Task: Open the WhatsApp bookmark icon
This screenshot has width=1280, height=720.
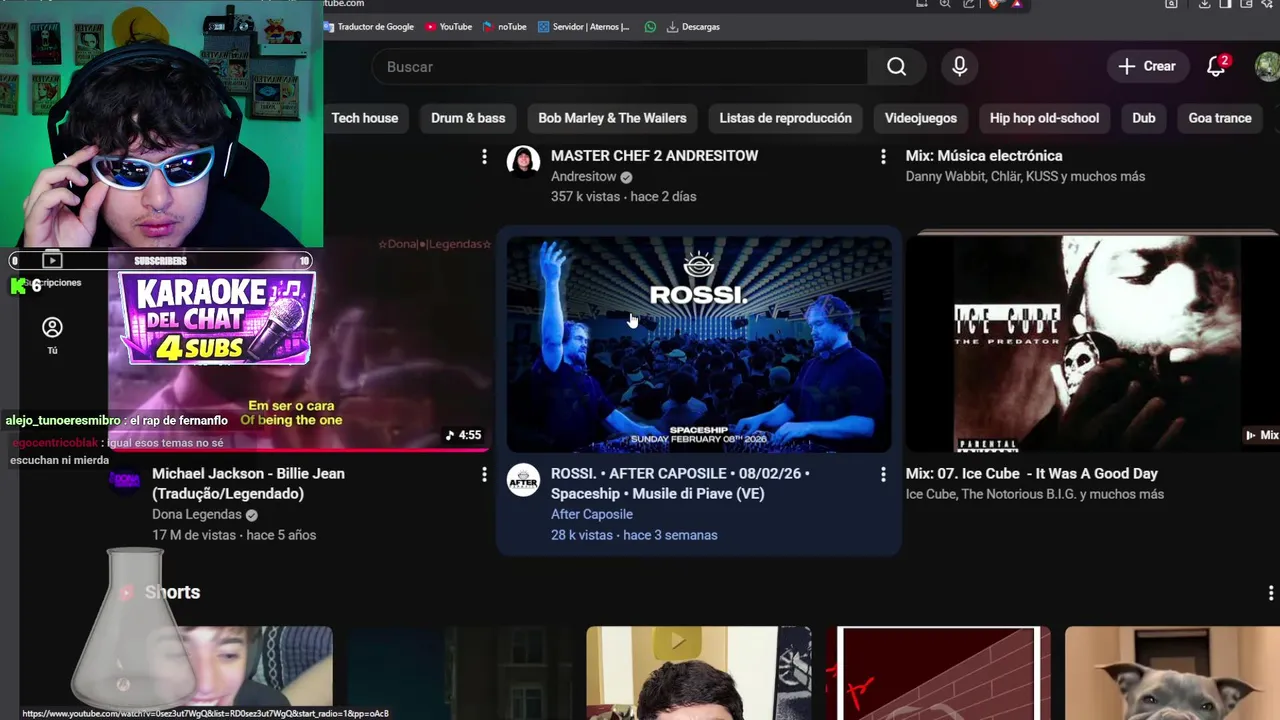Action: [x=650, y=27]
